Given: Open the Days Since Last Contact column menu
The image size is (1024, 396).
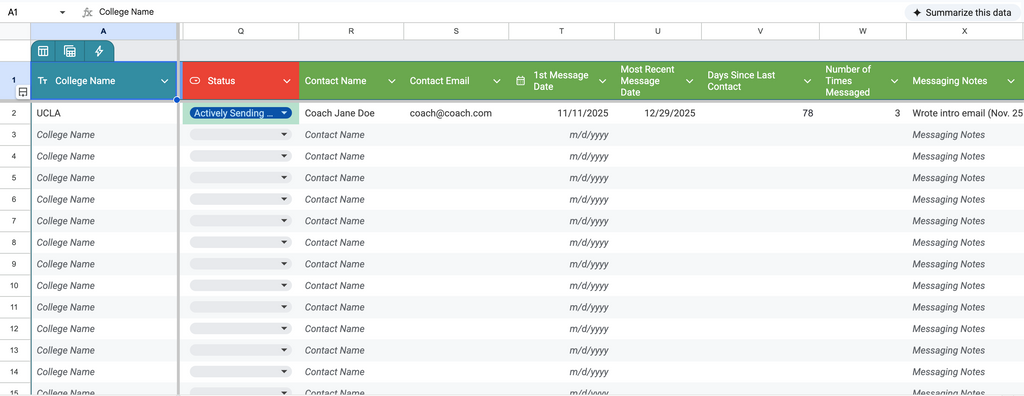Looking at the screenshot, I should (808, 81).
